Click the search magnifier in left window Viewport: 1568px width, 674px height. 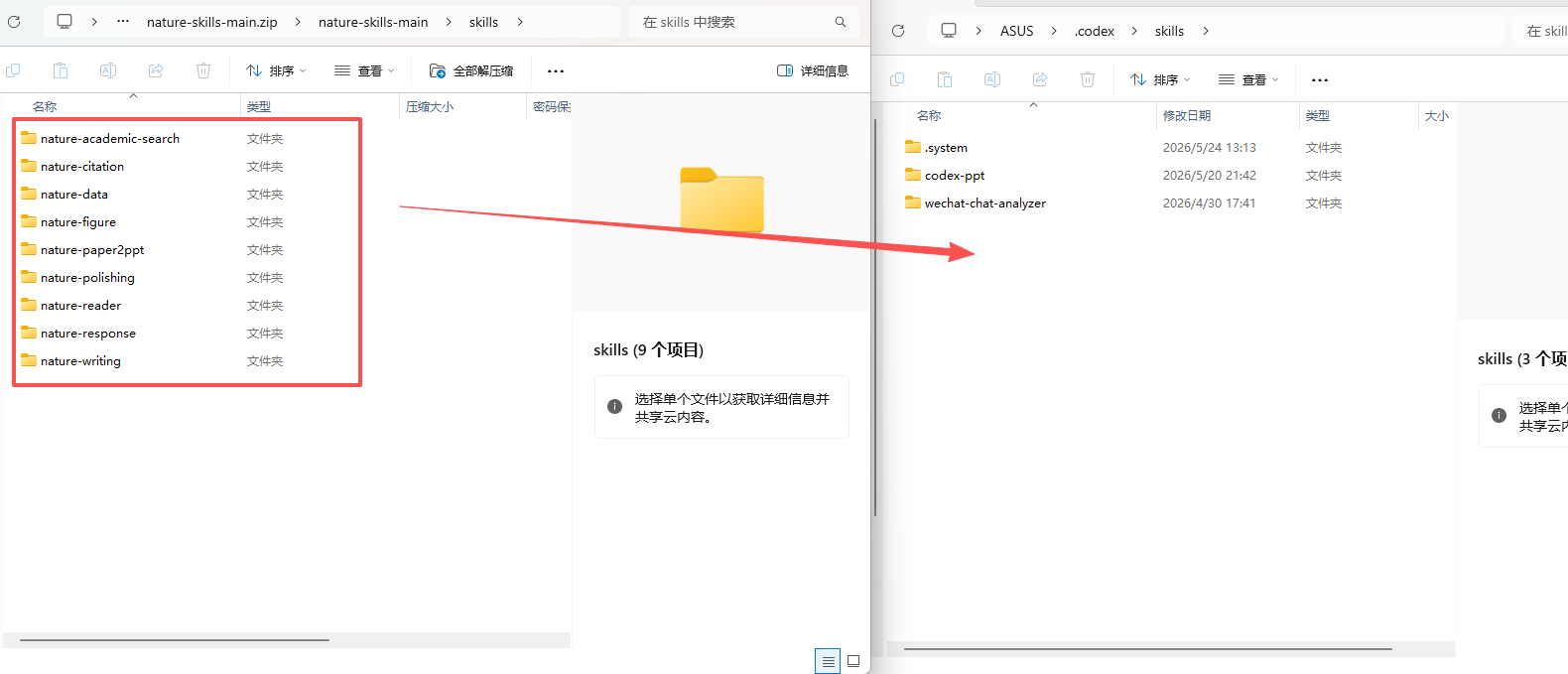(x=841, y=22)
